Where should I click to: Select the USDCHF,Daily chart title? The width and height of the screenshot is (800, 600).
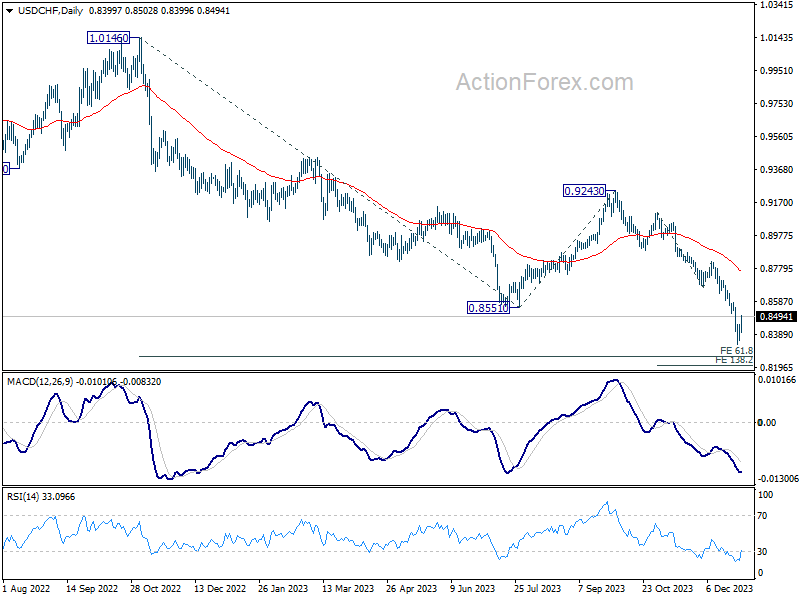point(51,11)
